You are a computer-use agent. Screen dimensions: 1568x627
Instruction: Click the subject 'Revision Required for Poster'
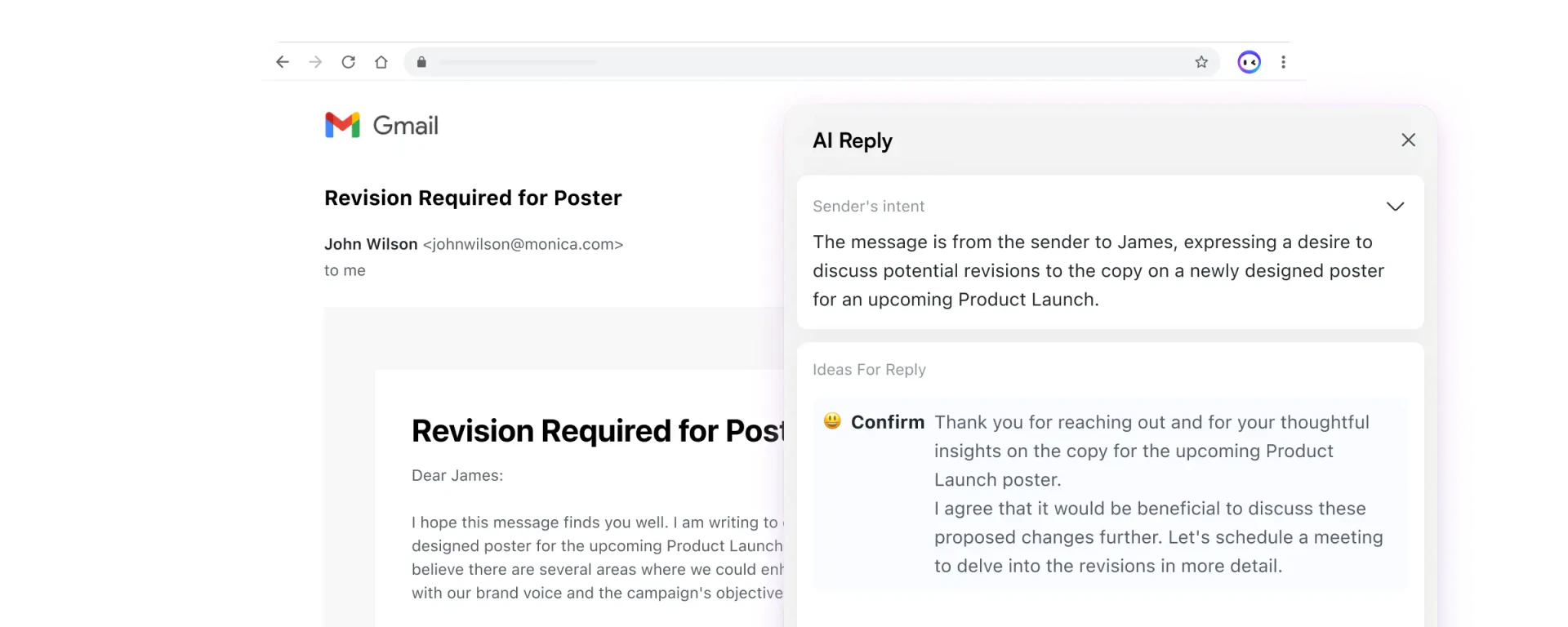(473, 198)
